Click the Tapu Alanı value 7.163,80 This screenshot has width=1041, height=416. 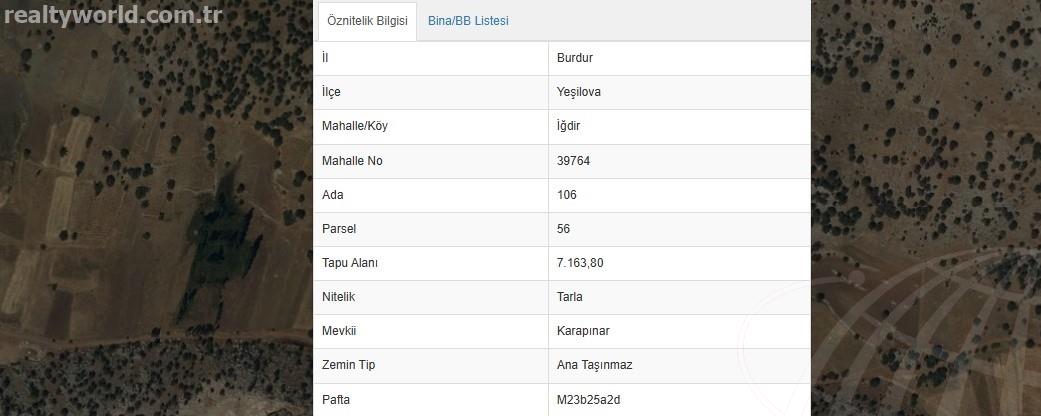click(x=580, y=263)
